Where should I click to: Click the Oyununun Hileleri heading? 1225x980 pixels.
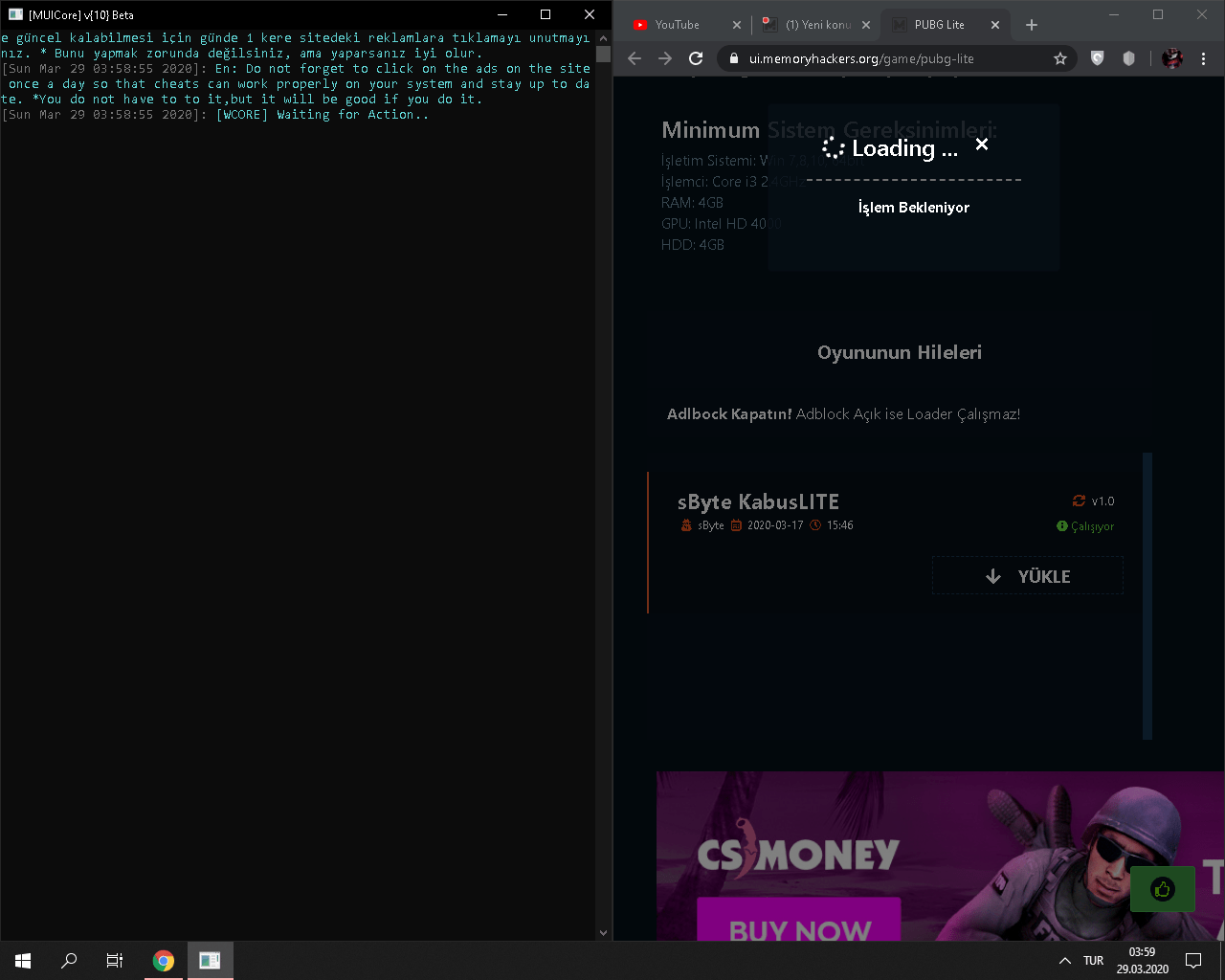(x=900, y=352)
